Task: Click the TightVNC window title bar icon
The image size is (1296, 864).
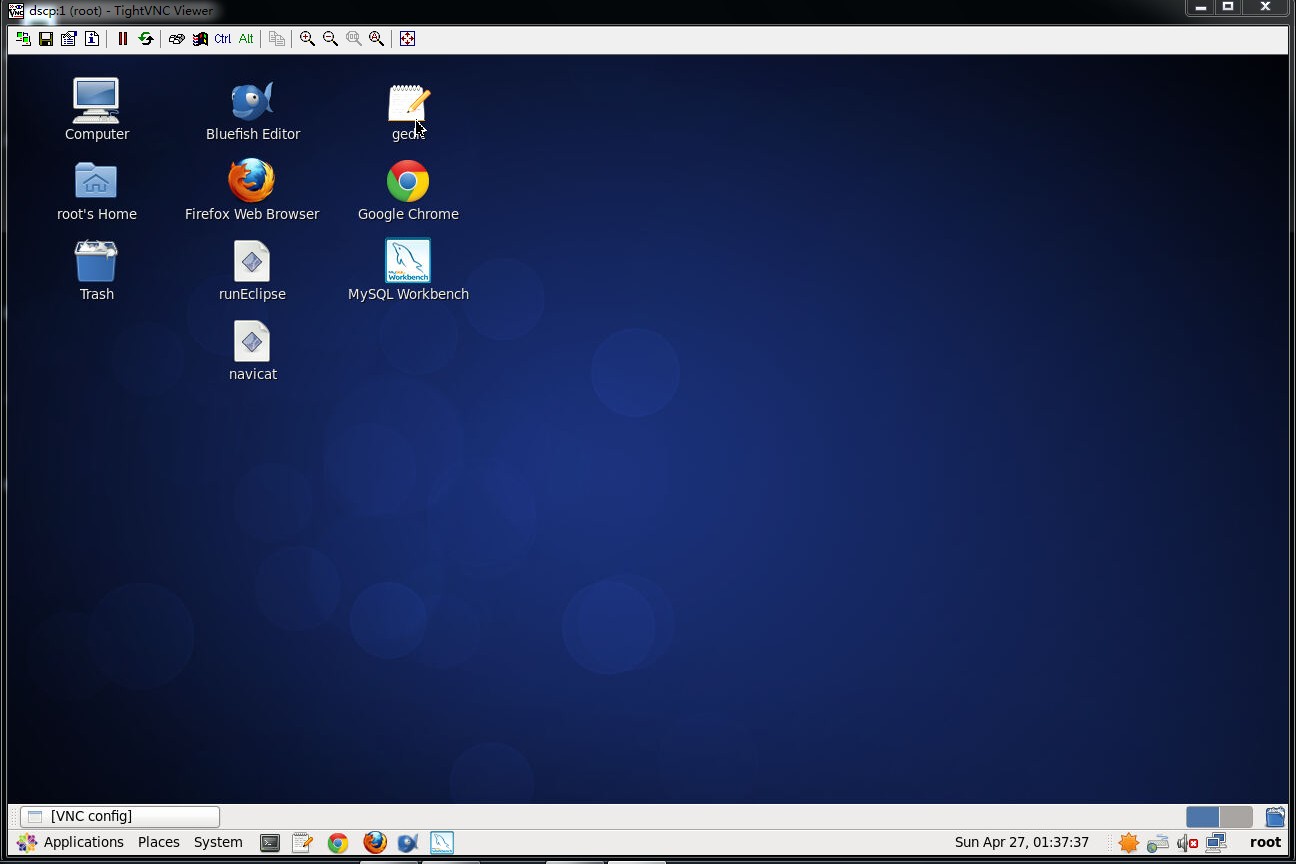Action: point(16,10)
